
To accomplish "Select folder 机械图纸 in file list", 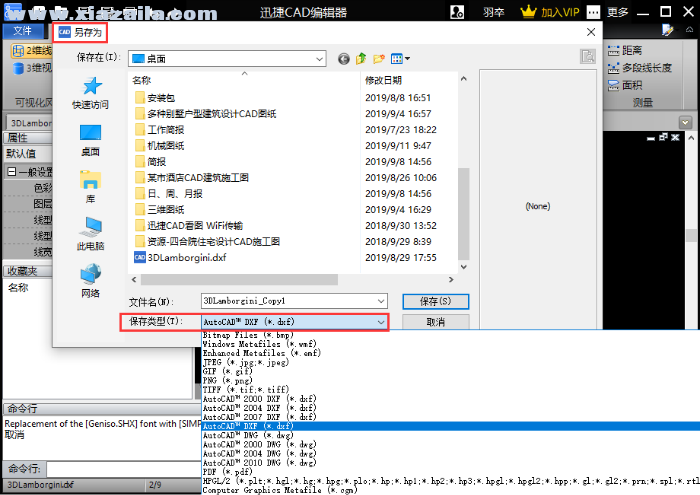I will point(159,146).
